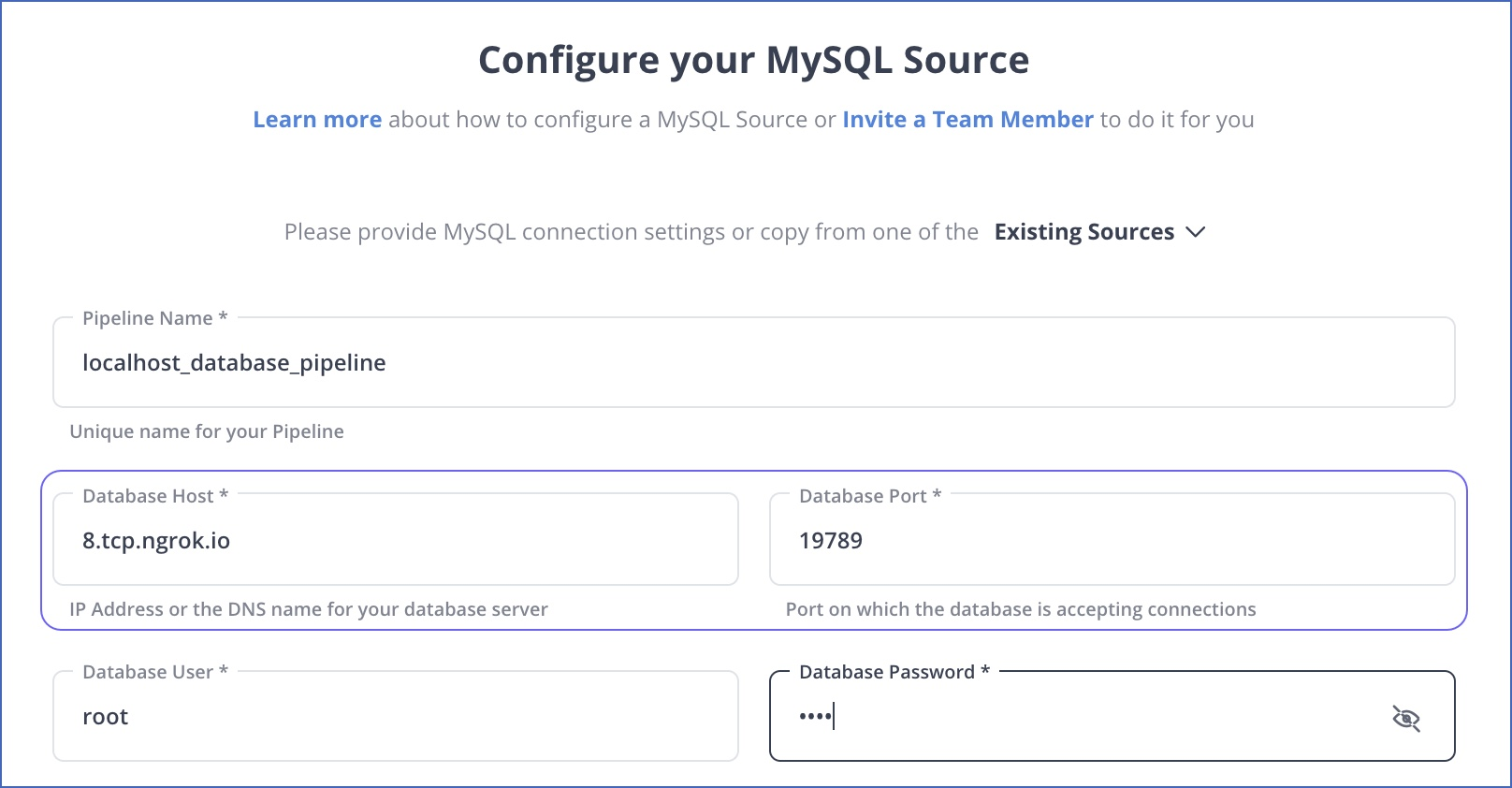Click the Database Host * label
Image resolution: width=1512 pixels, height=788 pixels.
coord(155,496)
